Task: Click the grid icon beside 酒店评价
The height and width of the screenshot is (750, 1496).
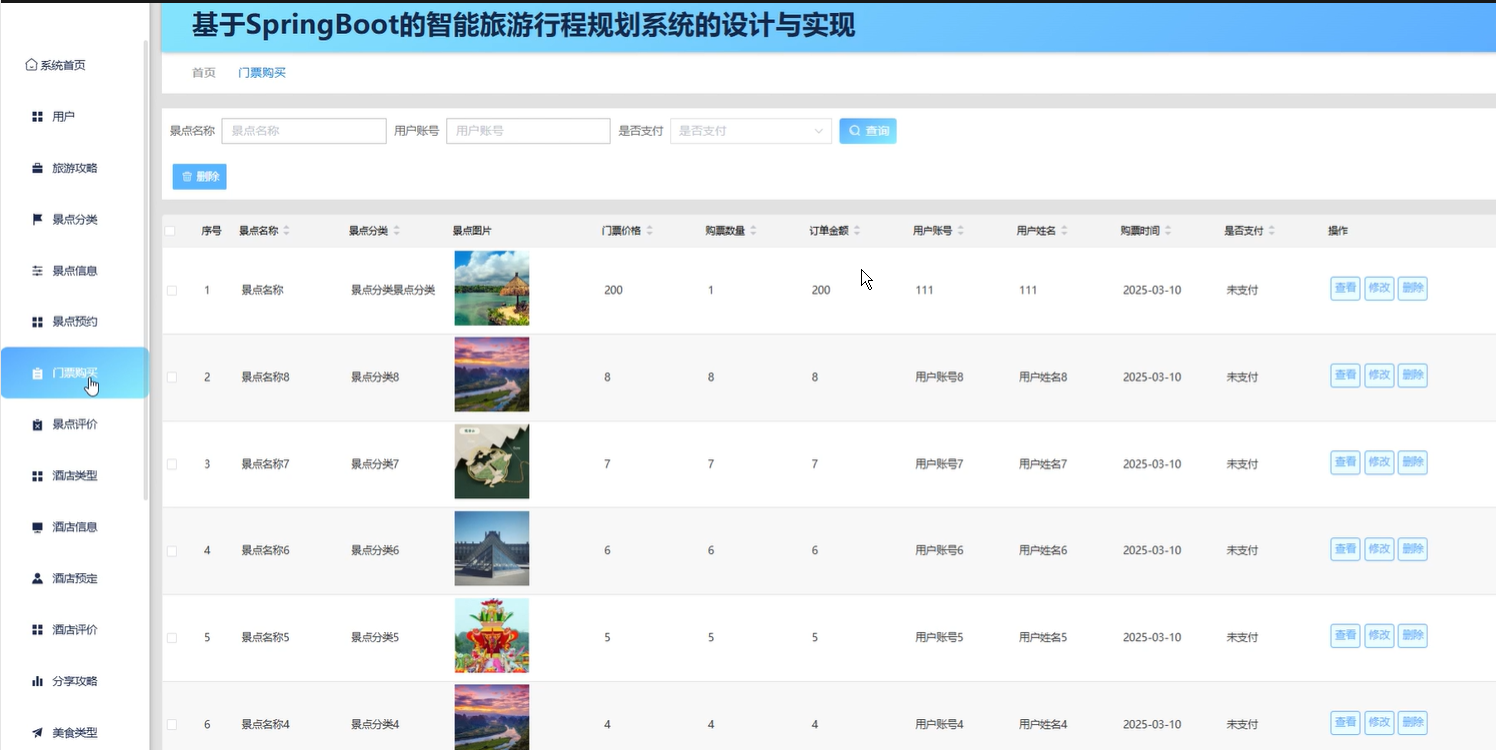Action: (37, 630)
